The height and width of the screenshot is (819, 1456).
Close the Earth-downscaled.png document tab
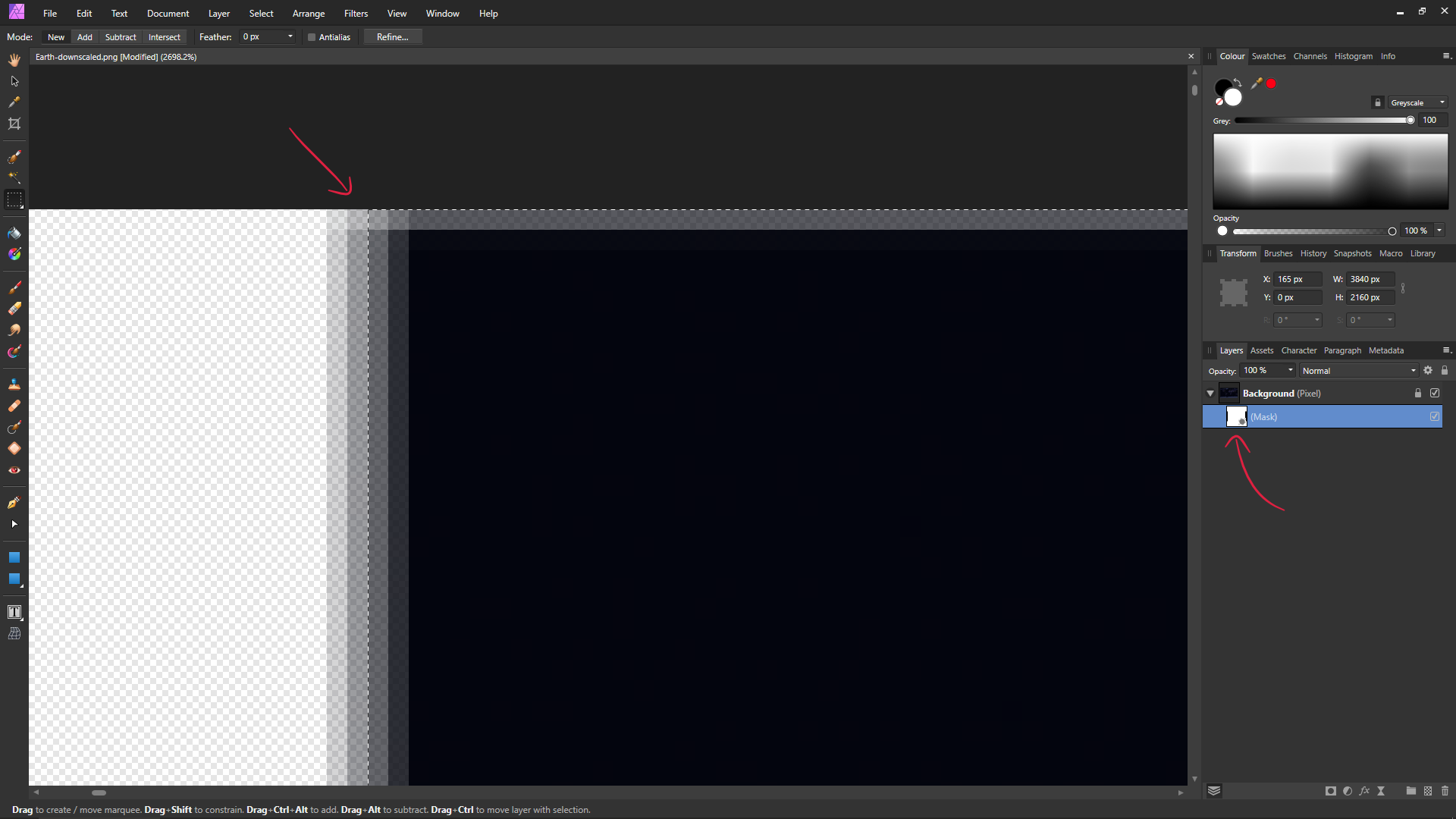click(x=1191, y=57)
